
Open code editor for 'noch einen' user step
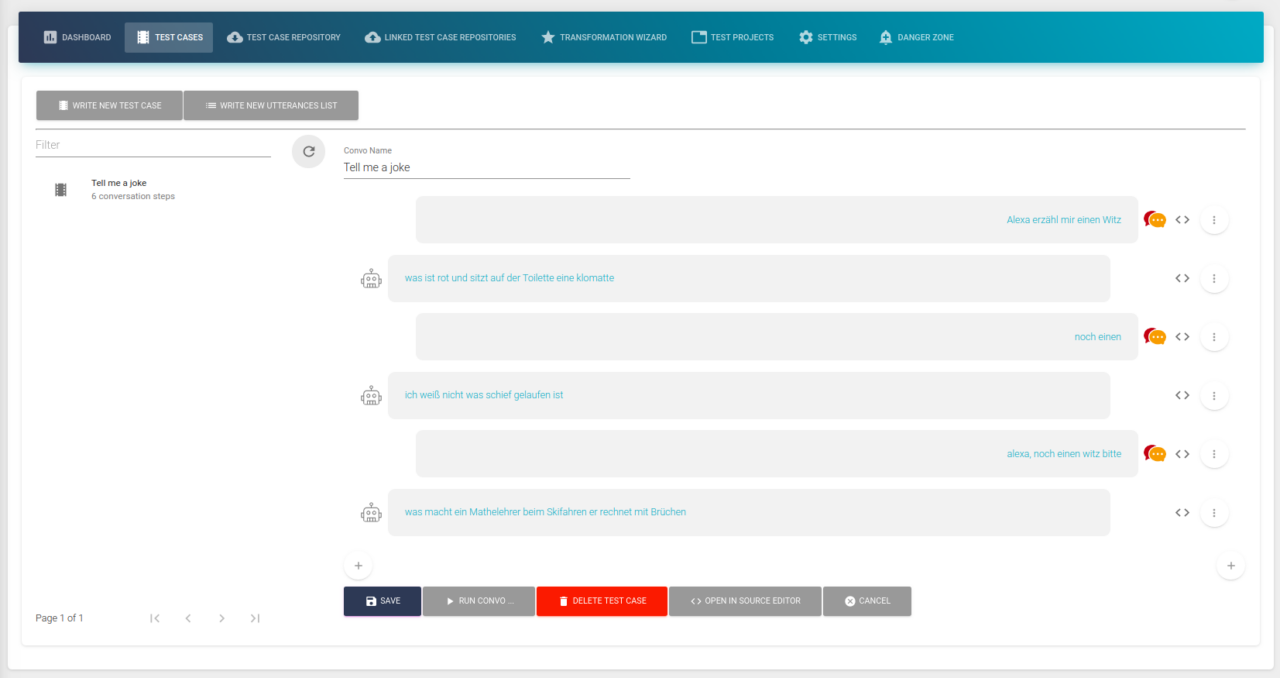tap(1182, 336)
